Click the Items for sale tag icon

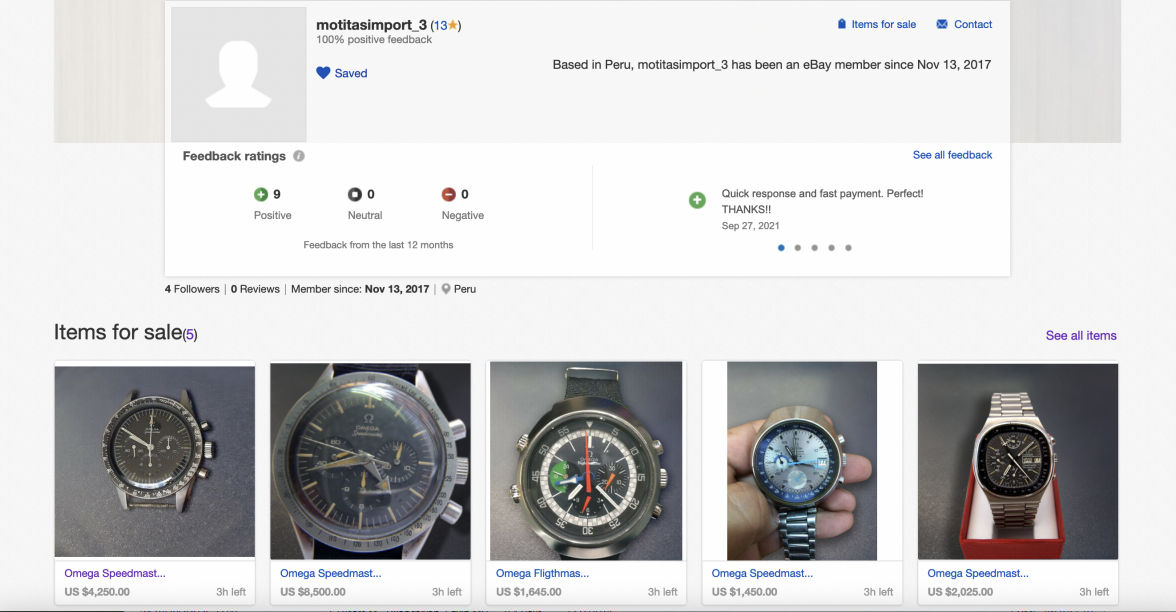point(842,24)
